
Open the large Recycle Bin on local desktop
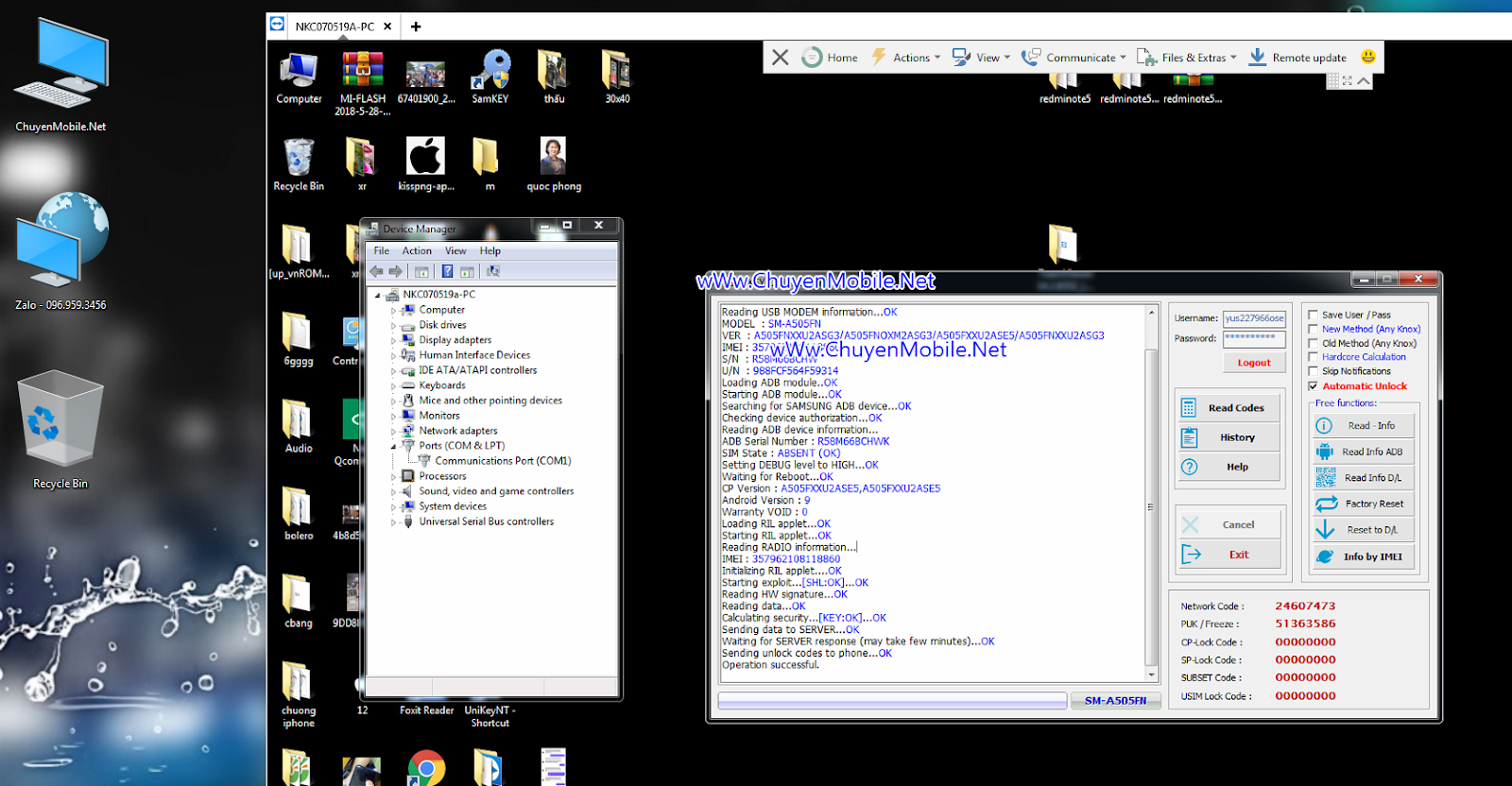[x=60, y=430]
